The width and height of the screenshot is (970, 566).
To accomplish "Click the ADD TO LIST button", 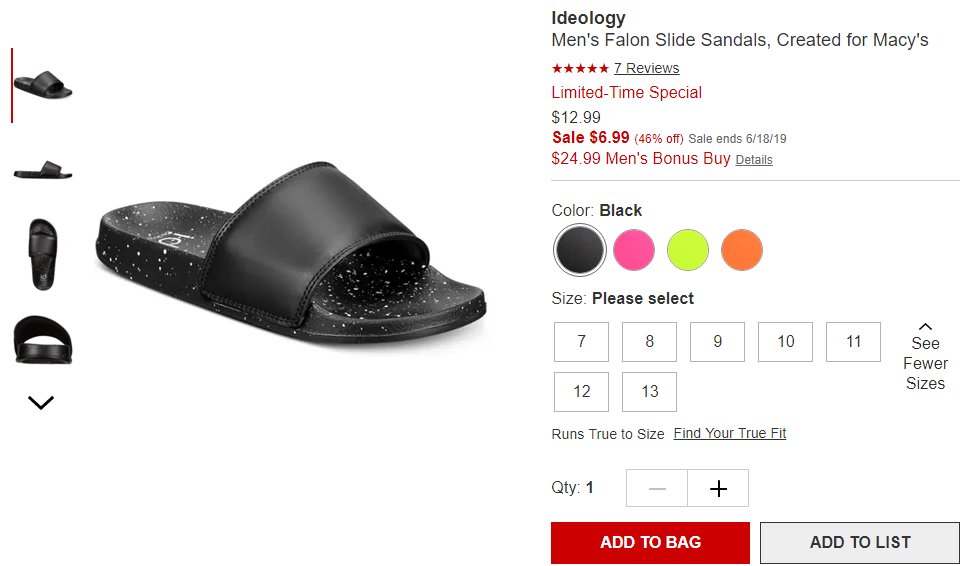I will point(860,542).
